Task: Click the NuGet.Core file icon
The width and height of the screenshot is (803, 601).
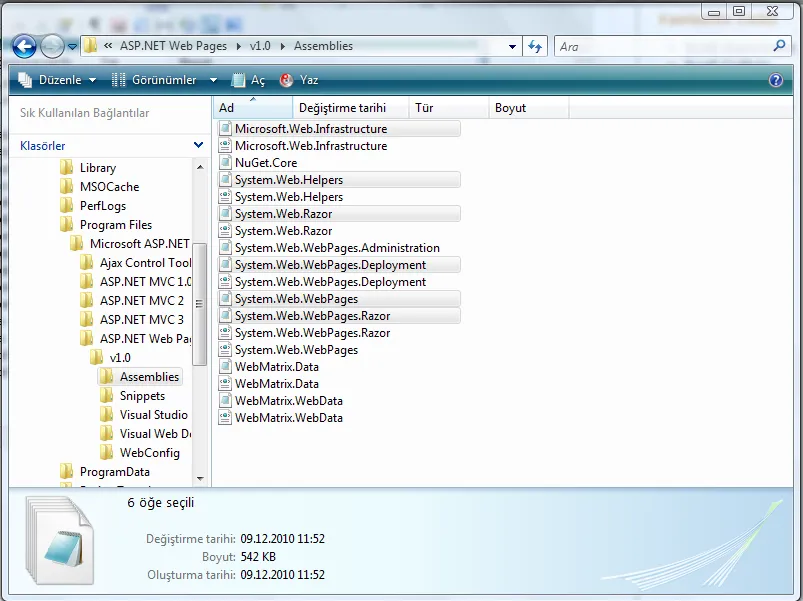Action: click(x=225, y=163)
